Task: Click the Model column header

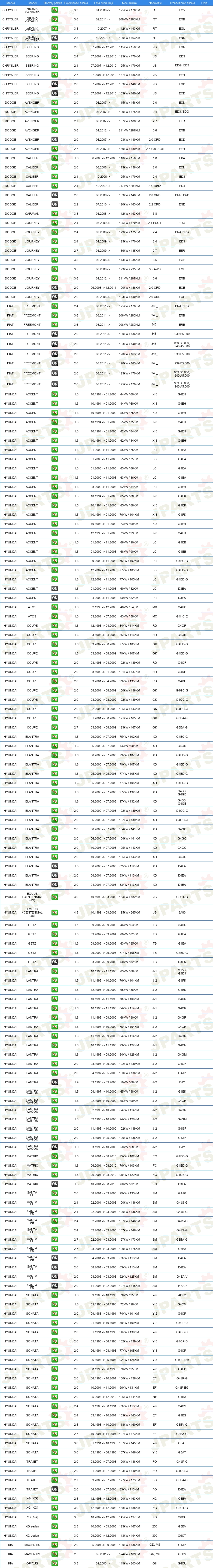Action: (x=32, y=3)
